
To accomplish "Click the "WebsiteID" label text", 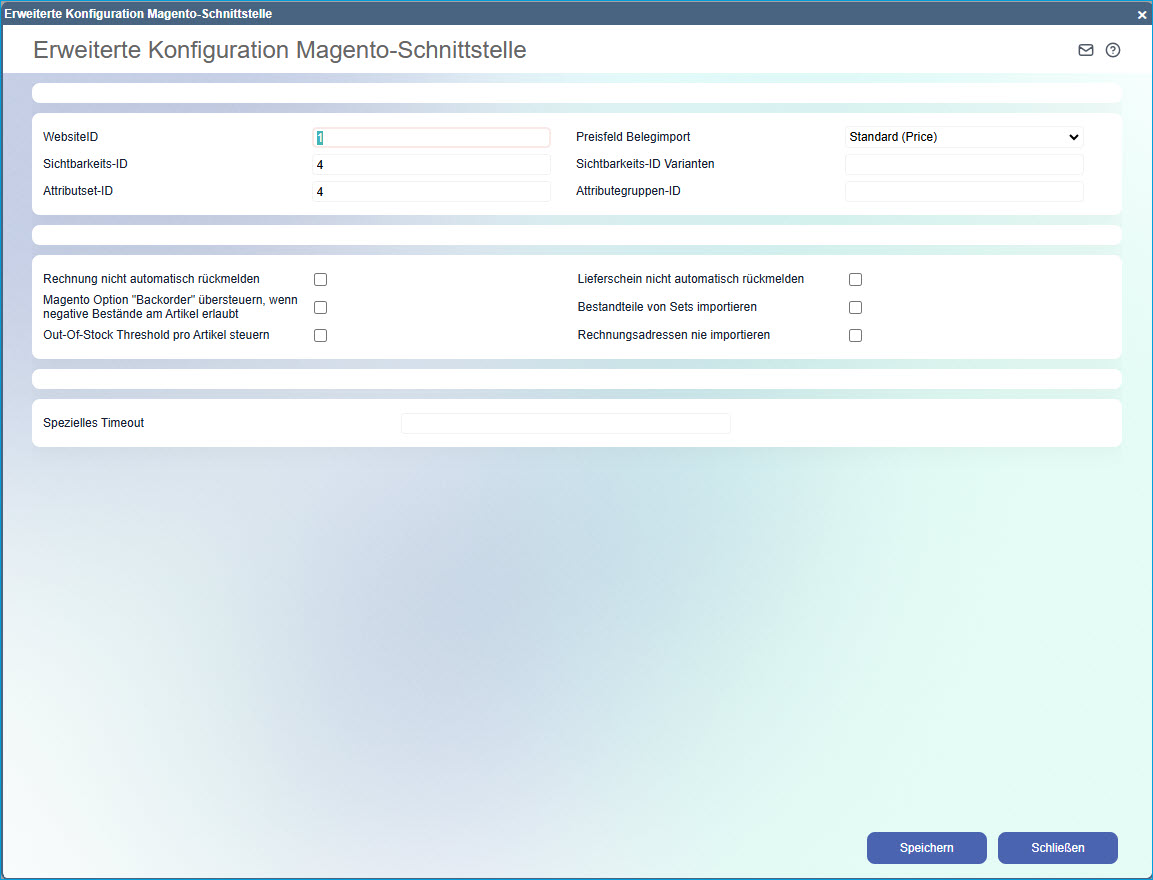I will pos(71,137).
